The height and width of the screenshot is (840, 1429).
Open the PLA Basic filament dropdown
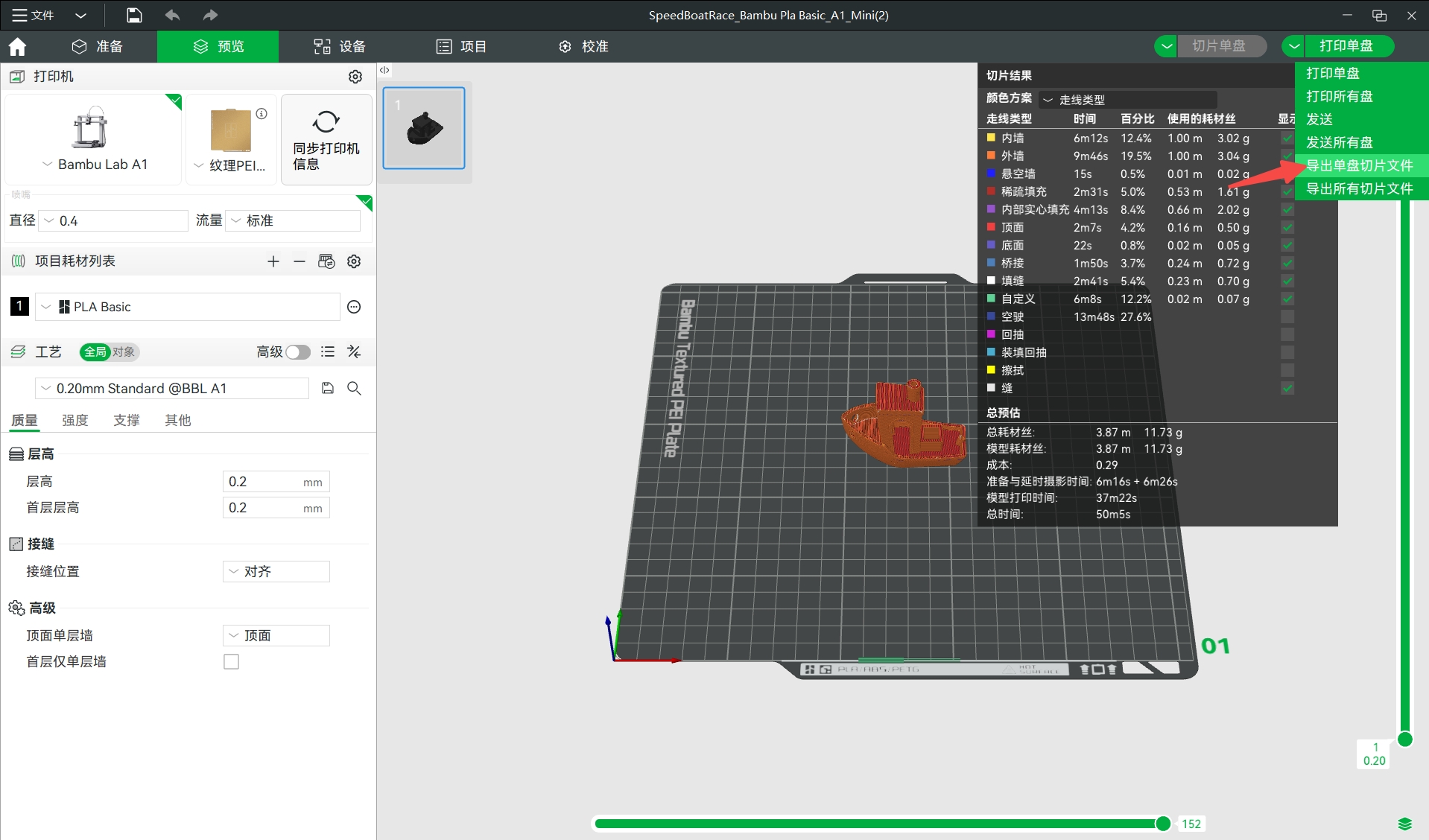coord(188,307)
